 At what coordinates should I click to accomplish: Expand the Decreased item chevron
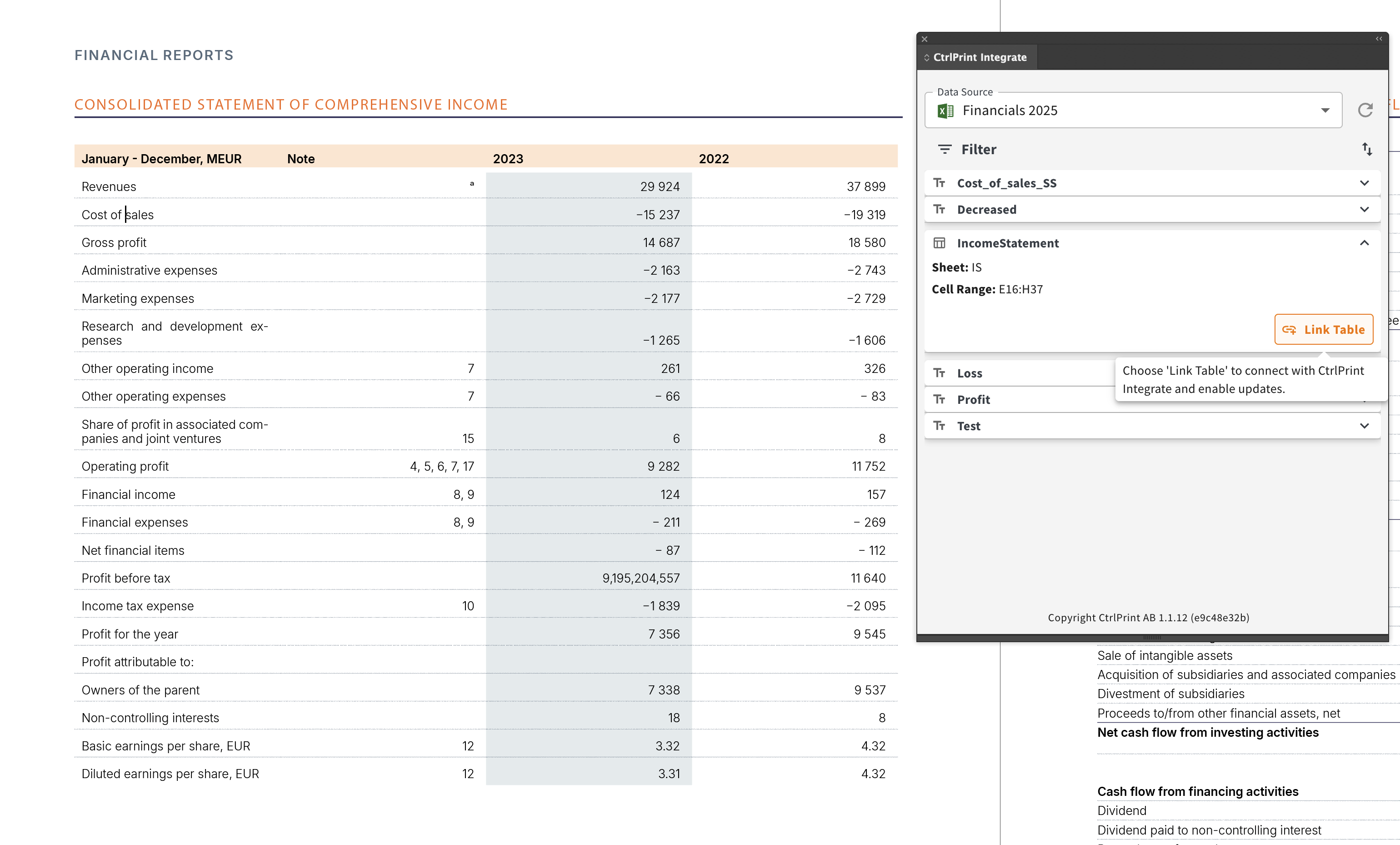pyautogui.click(x=1364, y=209)
